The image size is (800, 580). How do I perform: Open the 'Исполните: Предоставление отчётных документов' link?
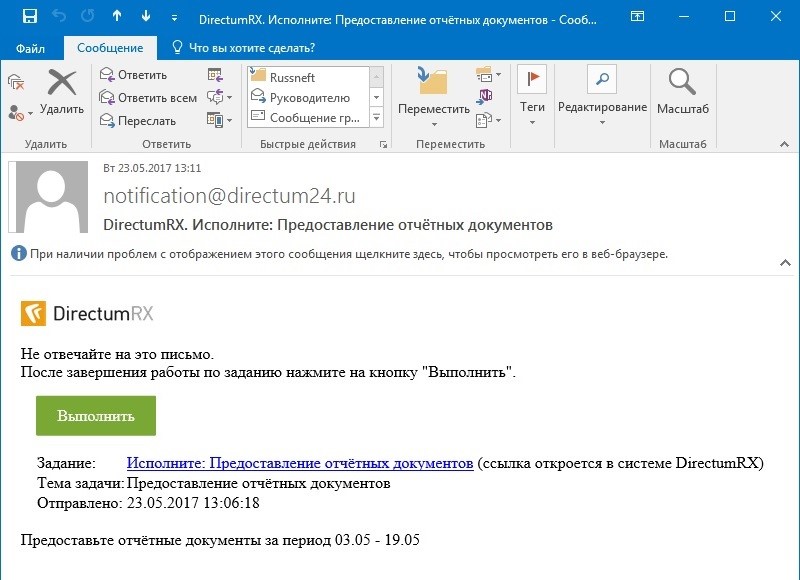[x=300, y=463]
